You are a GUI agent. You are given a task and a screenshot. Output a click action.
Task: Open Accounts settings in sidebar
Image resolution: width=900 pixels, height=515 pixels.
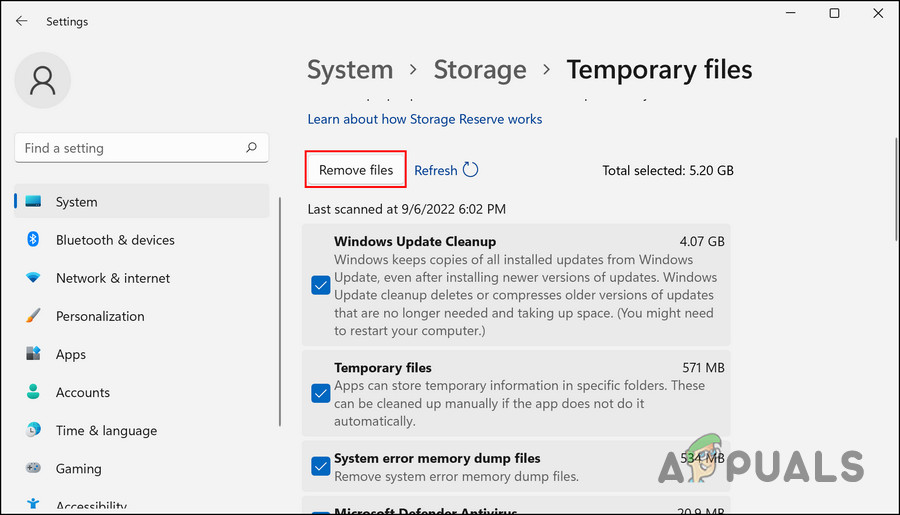[83, 392]
